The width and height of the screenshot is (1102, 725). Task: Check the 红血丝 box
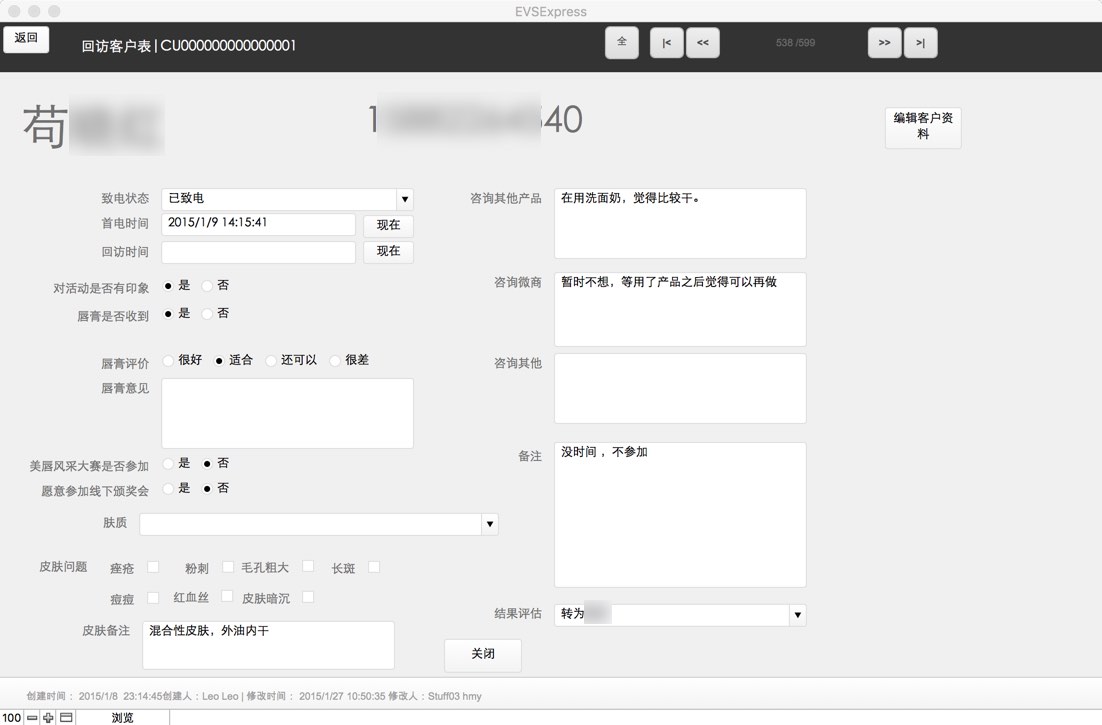click(x=227, y=596)
